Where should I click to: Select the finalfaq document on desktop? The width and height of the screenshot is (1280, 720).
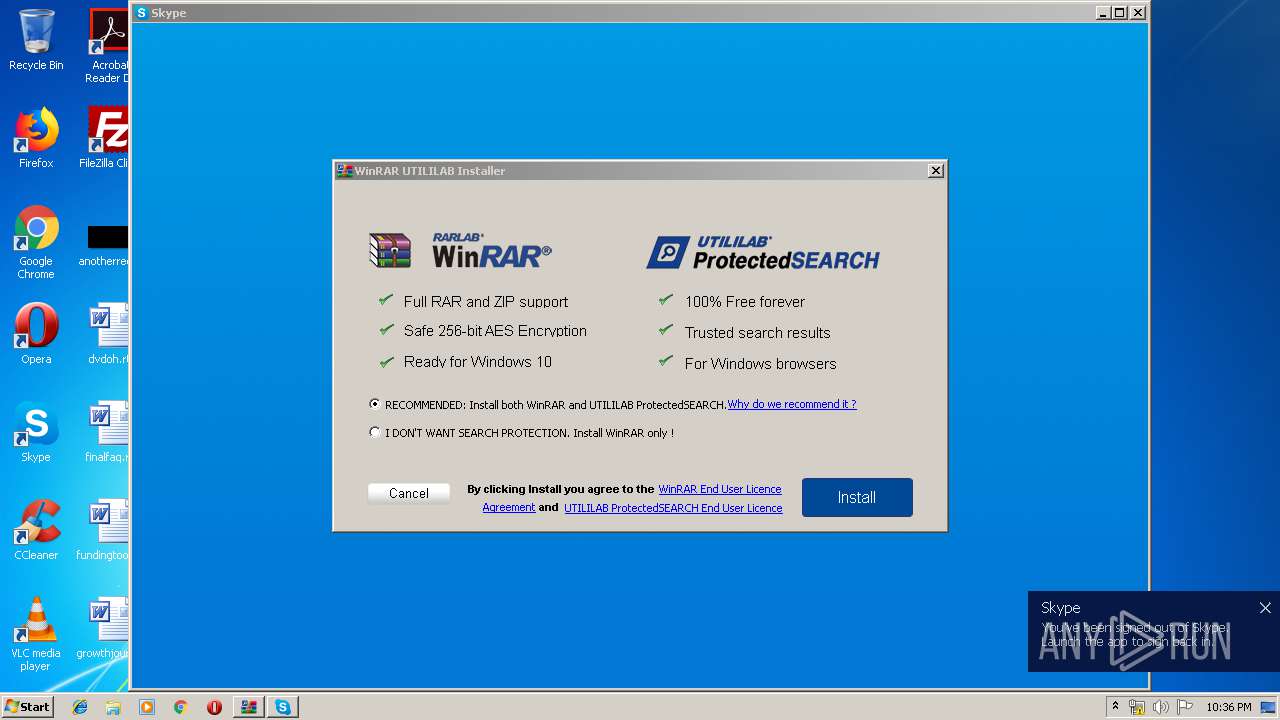pyautogui.click(x=108, y=432)
